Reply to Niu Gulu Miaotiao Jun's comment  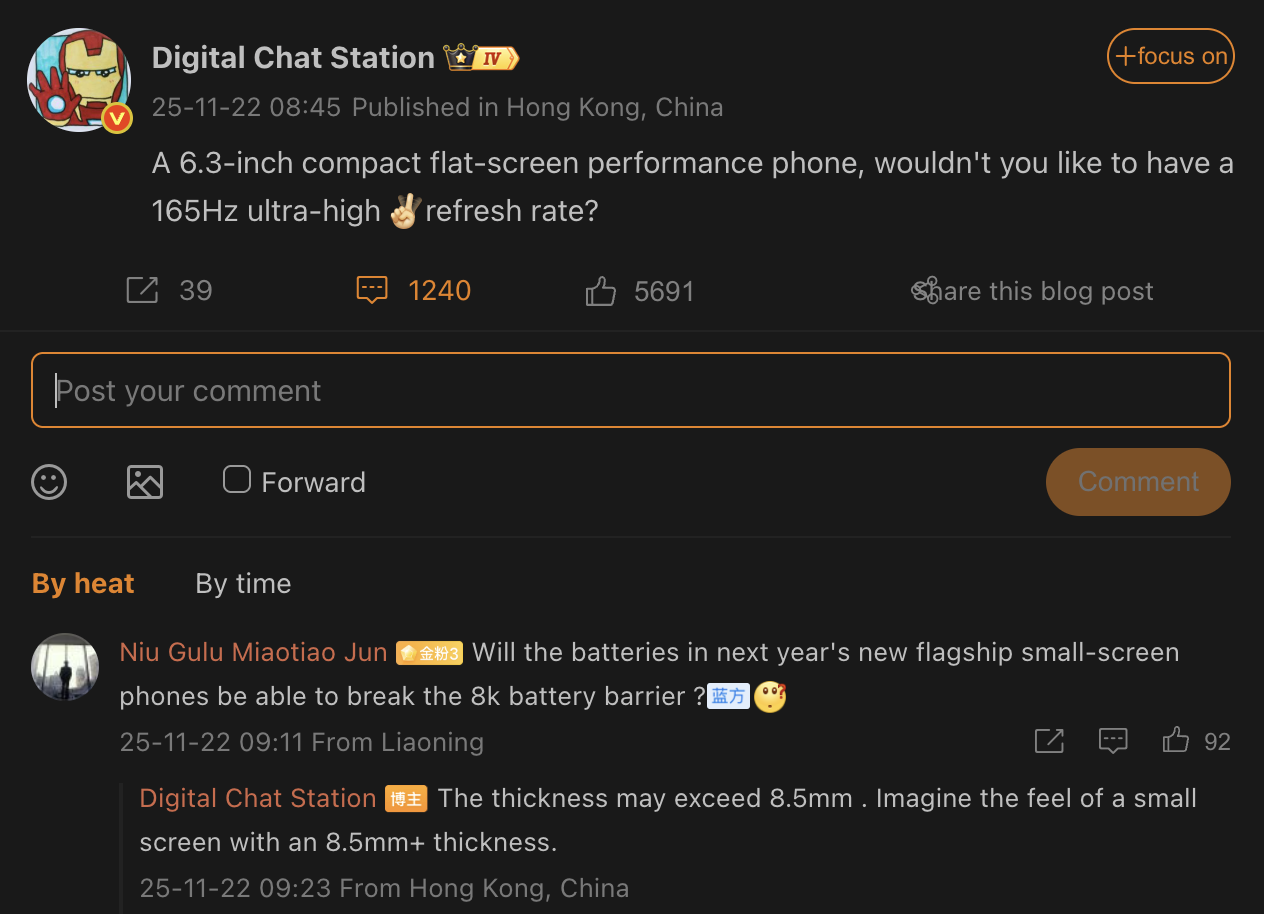coord(1113,741)
